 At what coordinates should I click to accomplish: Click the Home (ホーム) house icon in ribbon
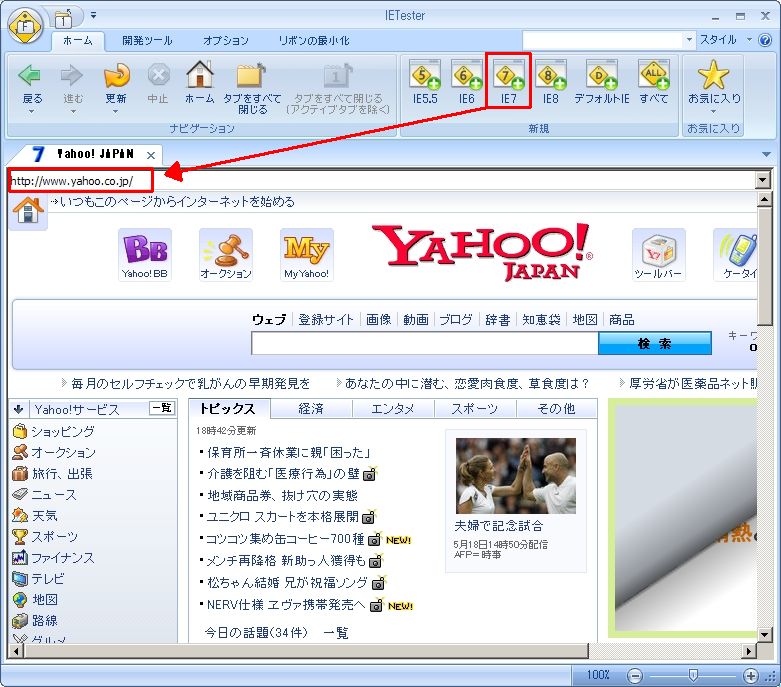[200, 75]
